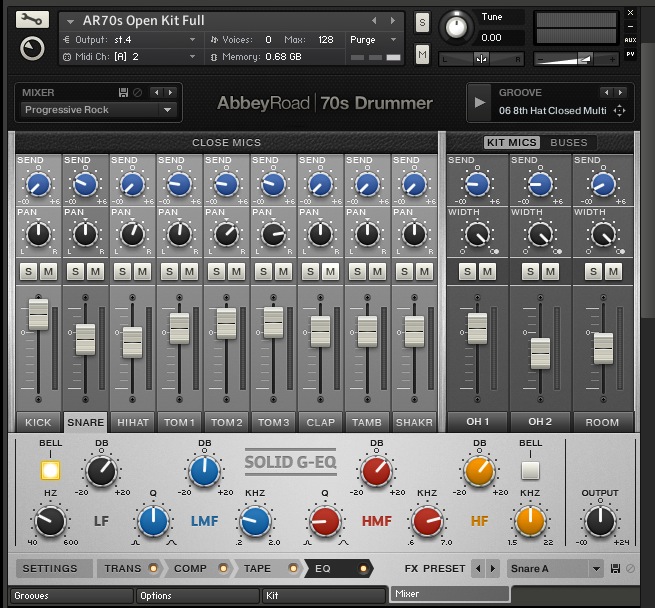Click the EQ OUTPUT knob
The image size is (655, 608).
pos(600,521)
